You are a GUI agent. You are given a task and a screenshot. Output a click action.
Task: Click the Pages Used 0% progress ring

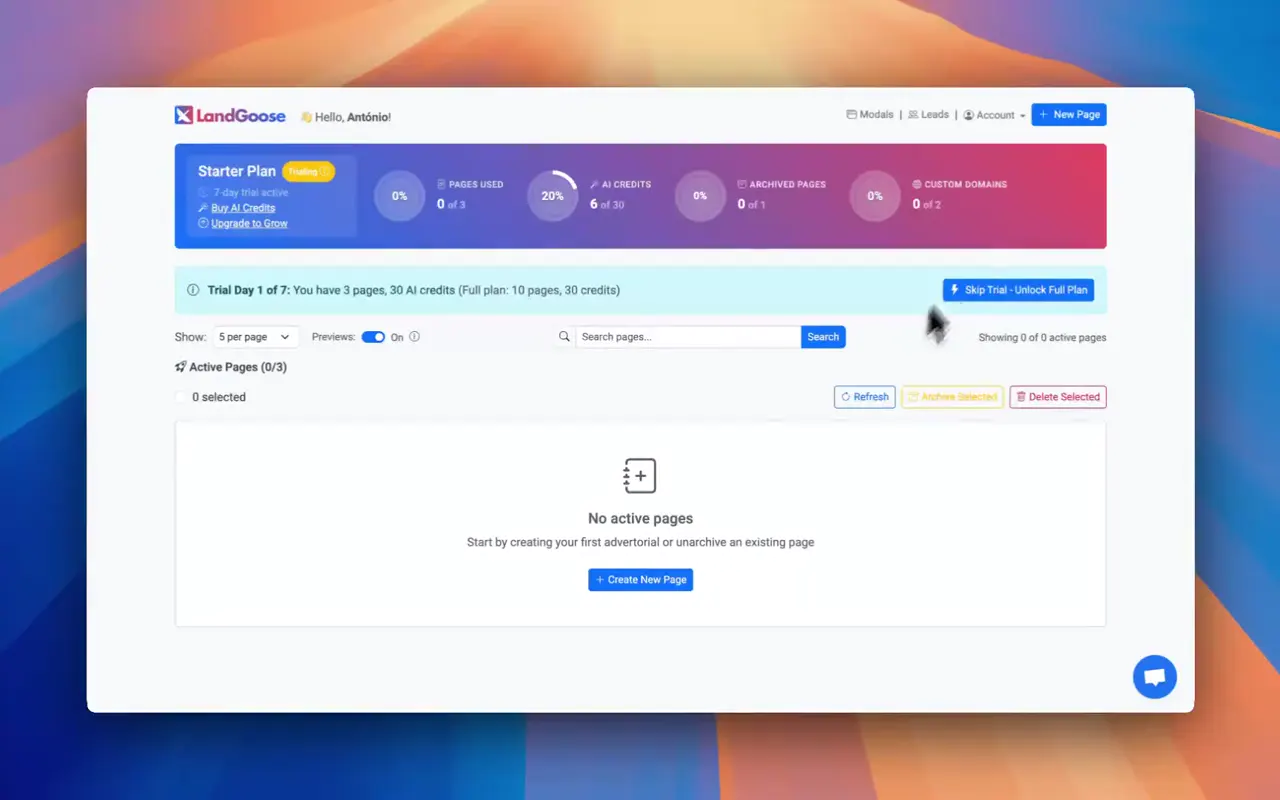point(399,196)
